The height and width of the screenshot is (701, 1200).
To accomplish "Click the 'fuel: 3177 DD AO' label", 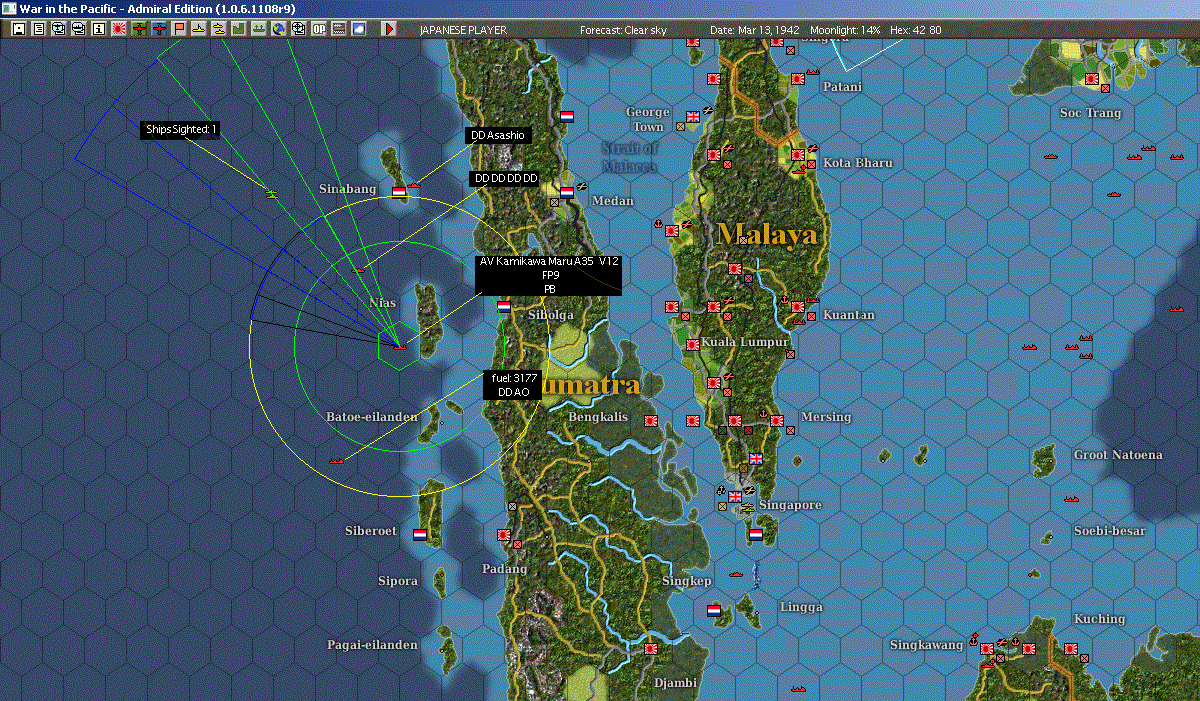I will [x=514, y=385].
